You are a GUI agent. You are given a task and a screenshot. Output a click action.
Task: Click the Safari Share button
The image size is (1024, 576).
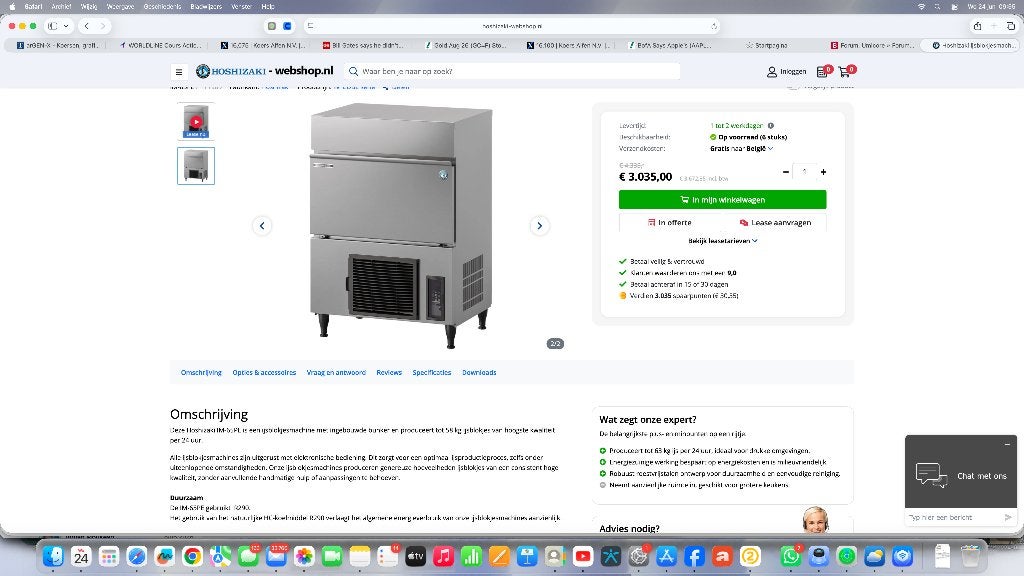[978, 26]
